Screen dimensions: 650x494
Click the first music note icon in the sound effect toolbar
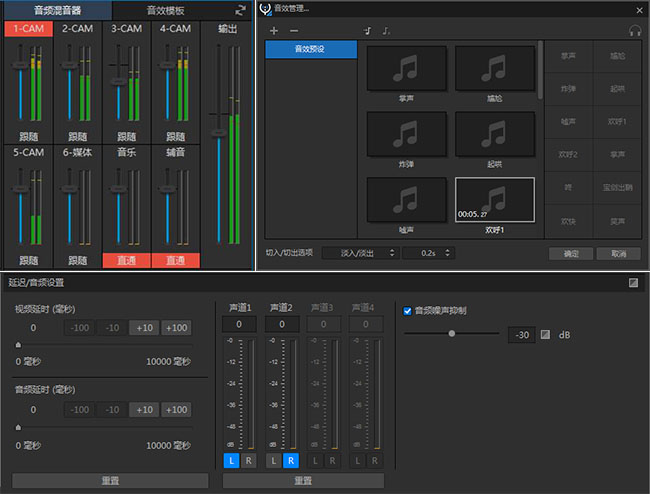click(x=367, y=31)
